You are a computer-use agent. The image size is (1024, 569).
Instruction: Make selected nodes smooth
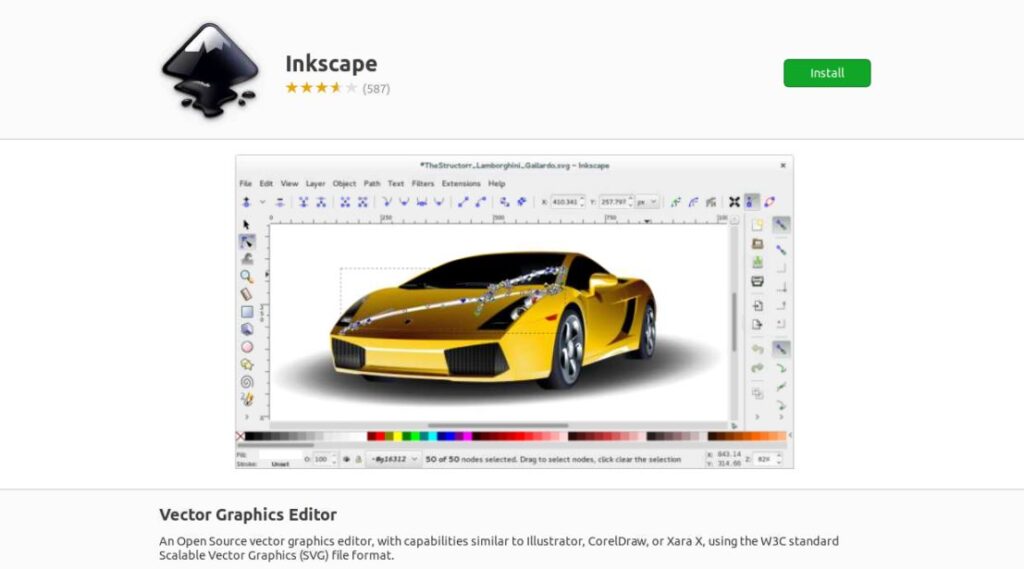point(404,203)
